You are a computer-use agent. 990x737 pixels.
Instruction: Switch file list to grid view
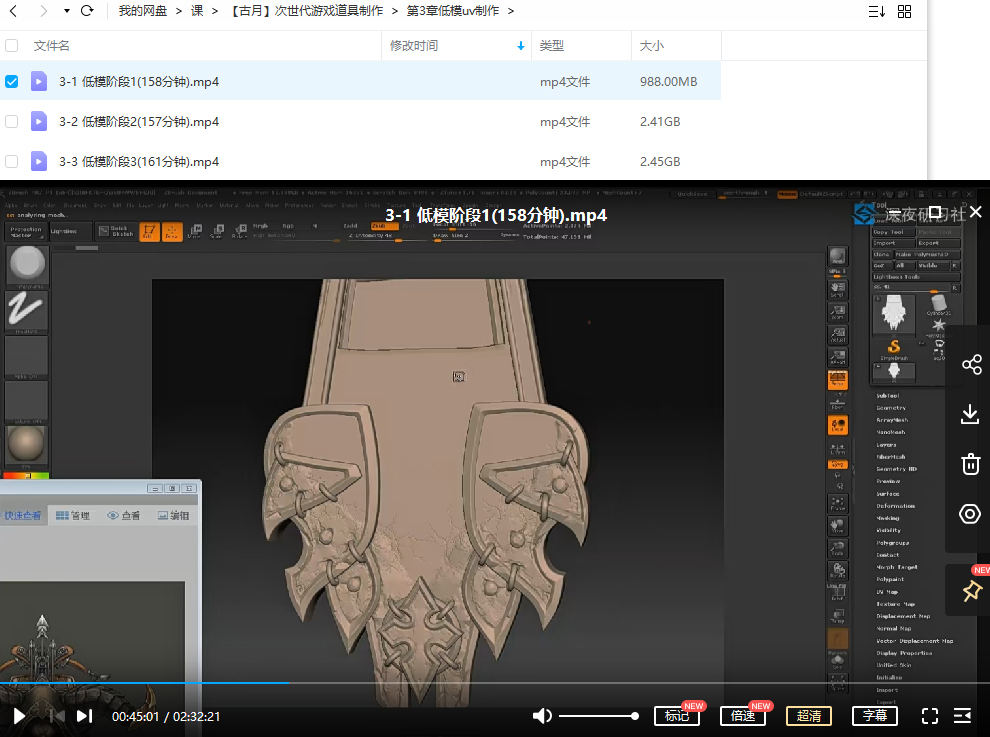coord(905,12)
